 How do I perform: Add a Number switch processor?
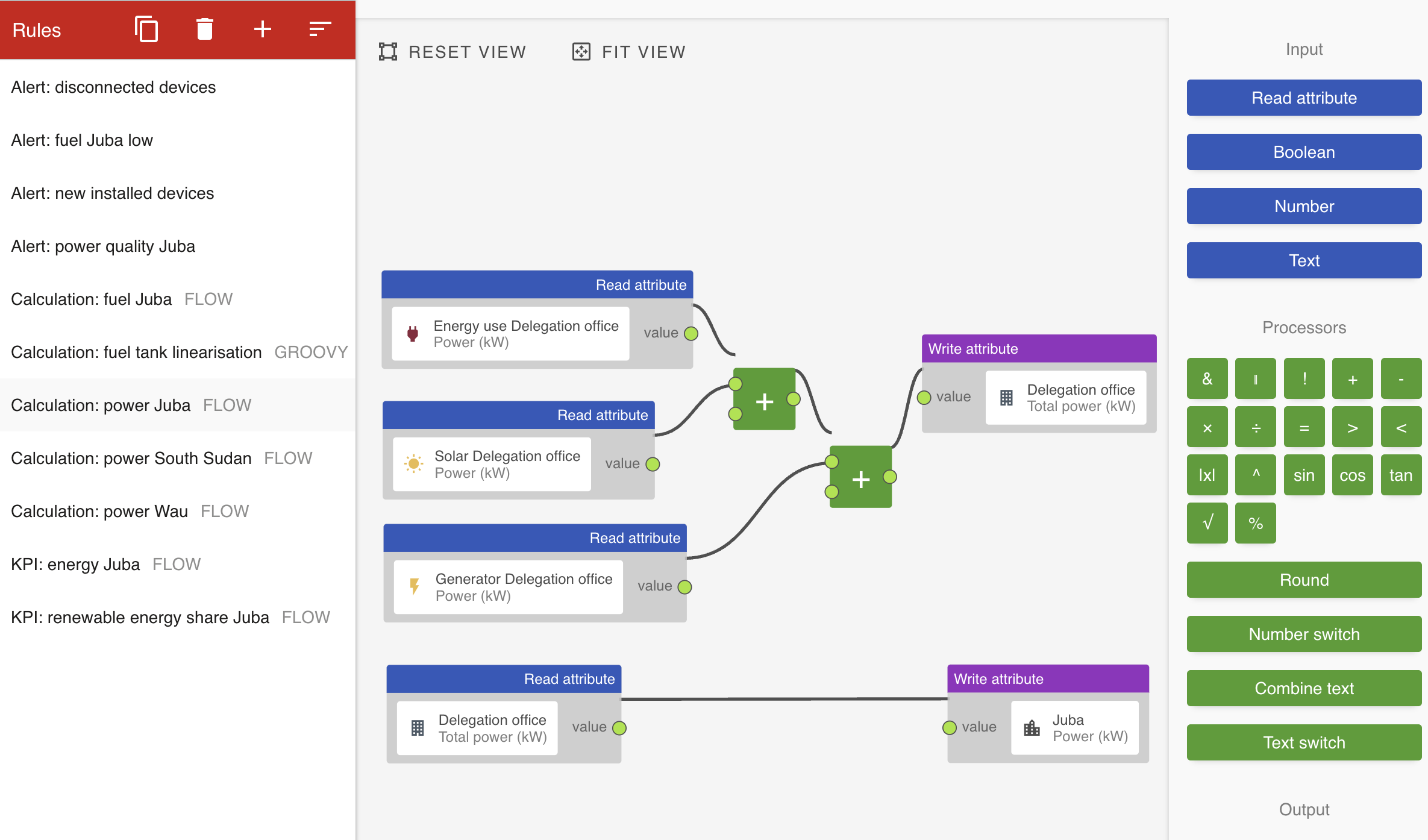click(1303, 634)
